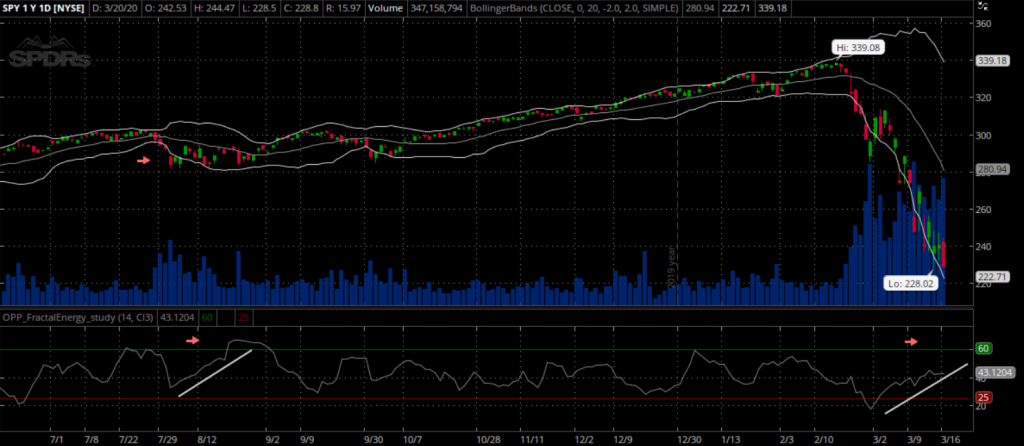Click the green 60 value in the study header
Image resolution: width=1024 pixels, height=446 pixels.
point(207,318)
